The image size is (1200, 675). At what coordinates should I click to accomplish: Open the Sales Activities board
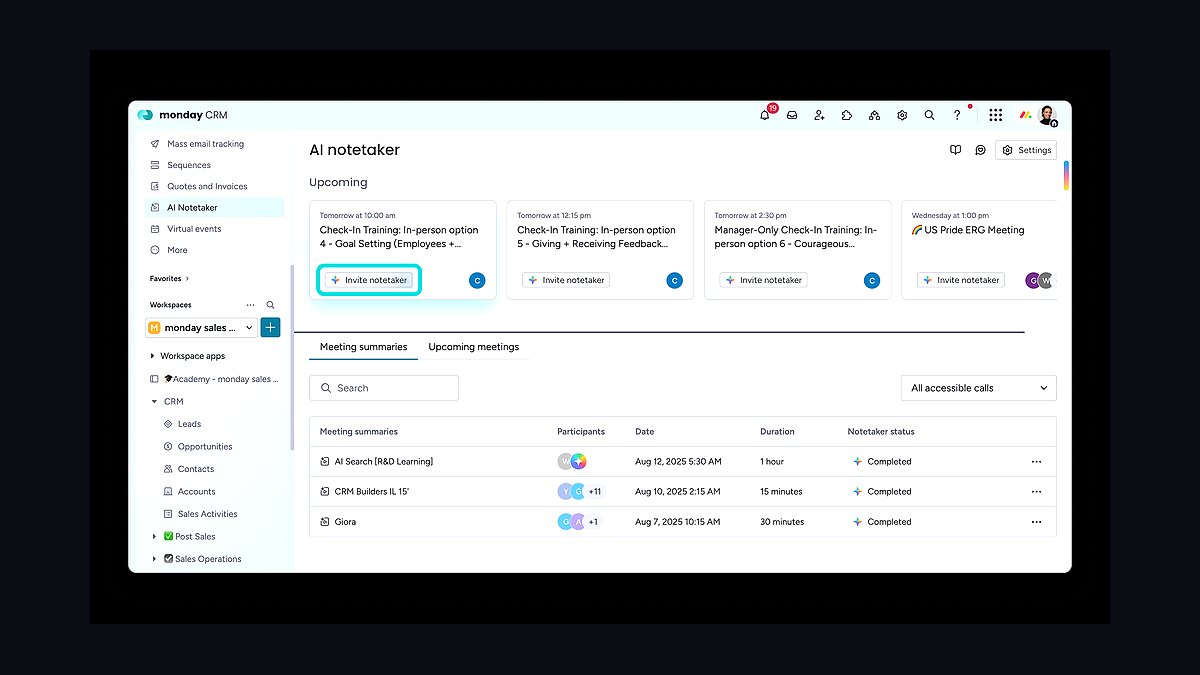(x=207, y=514)
